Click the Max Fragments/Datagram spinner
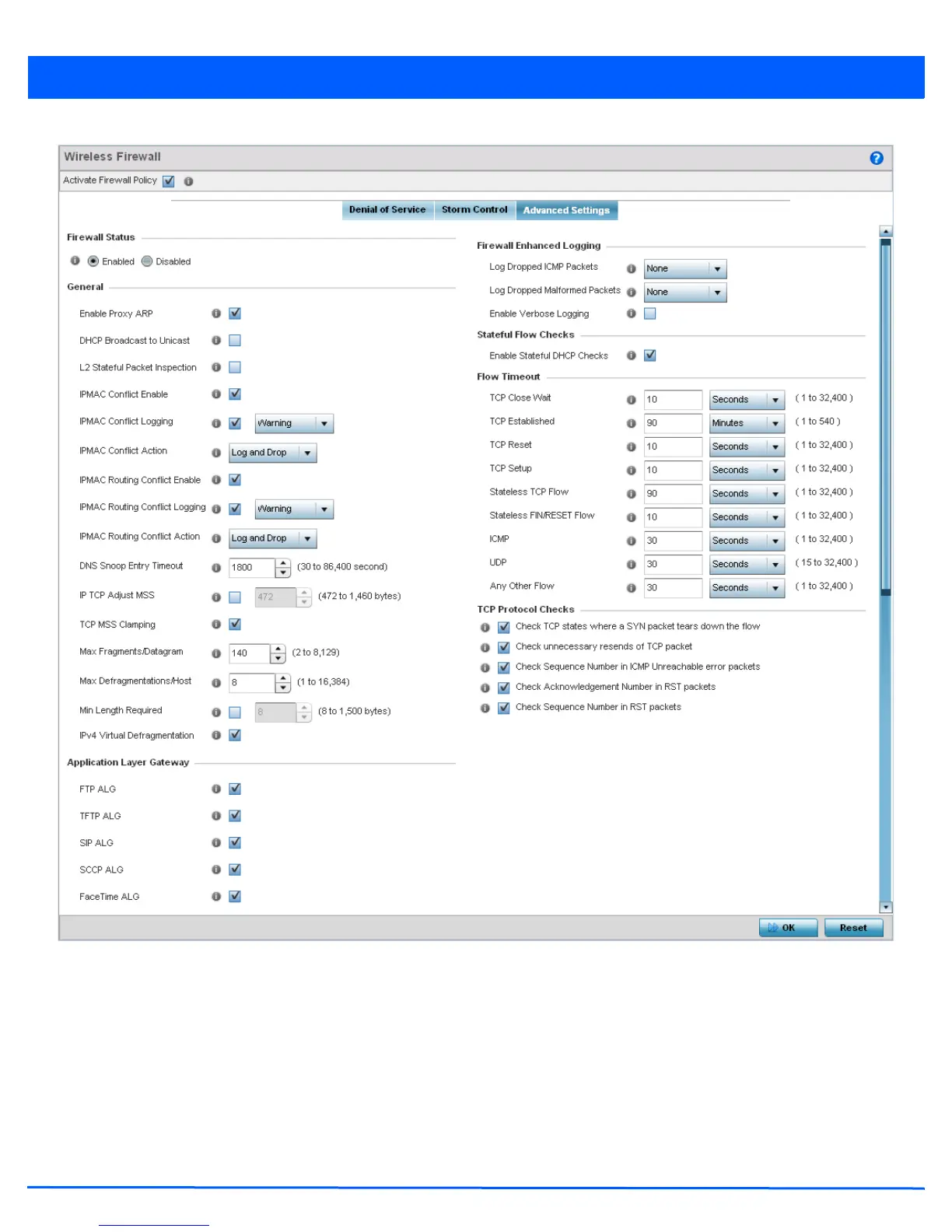Image resolution: width=952 pixels, height=1232 pixels. click(278, 653)
